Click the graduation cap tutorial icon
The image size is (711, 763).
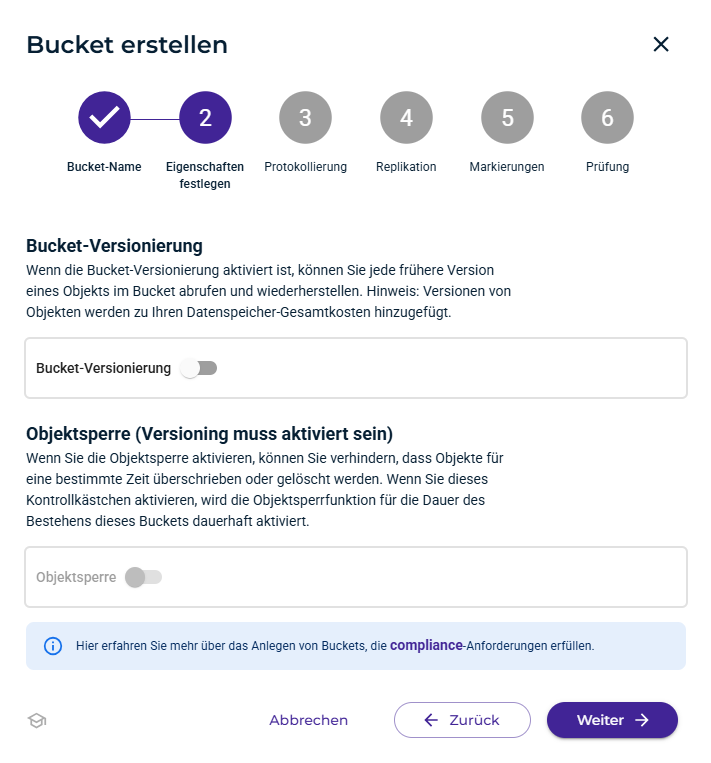(x=37, y=721)
